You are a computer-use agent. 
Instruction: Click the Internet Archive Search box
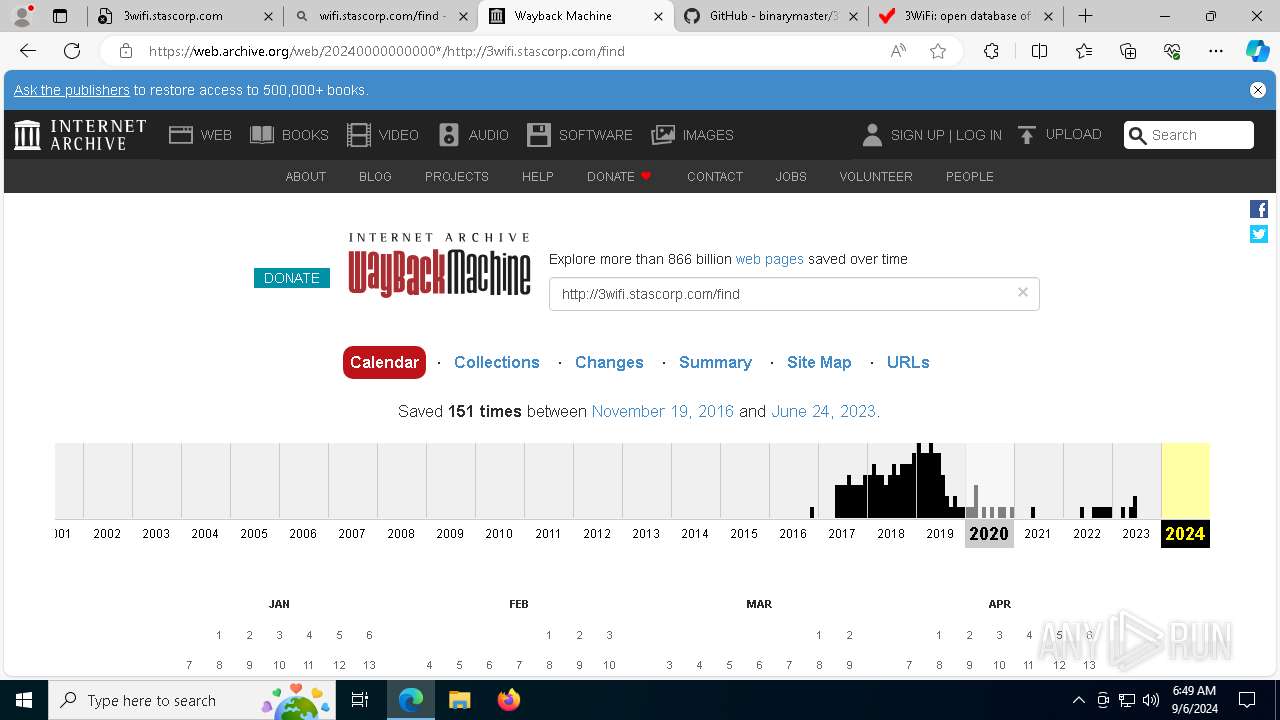pos(1189,135)
